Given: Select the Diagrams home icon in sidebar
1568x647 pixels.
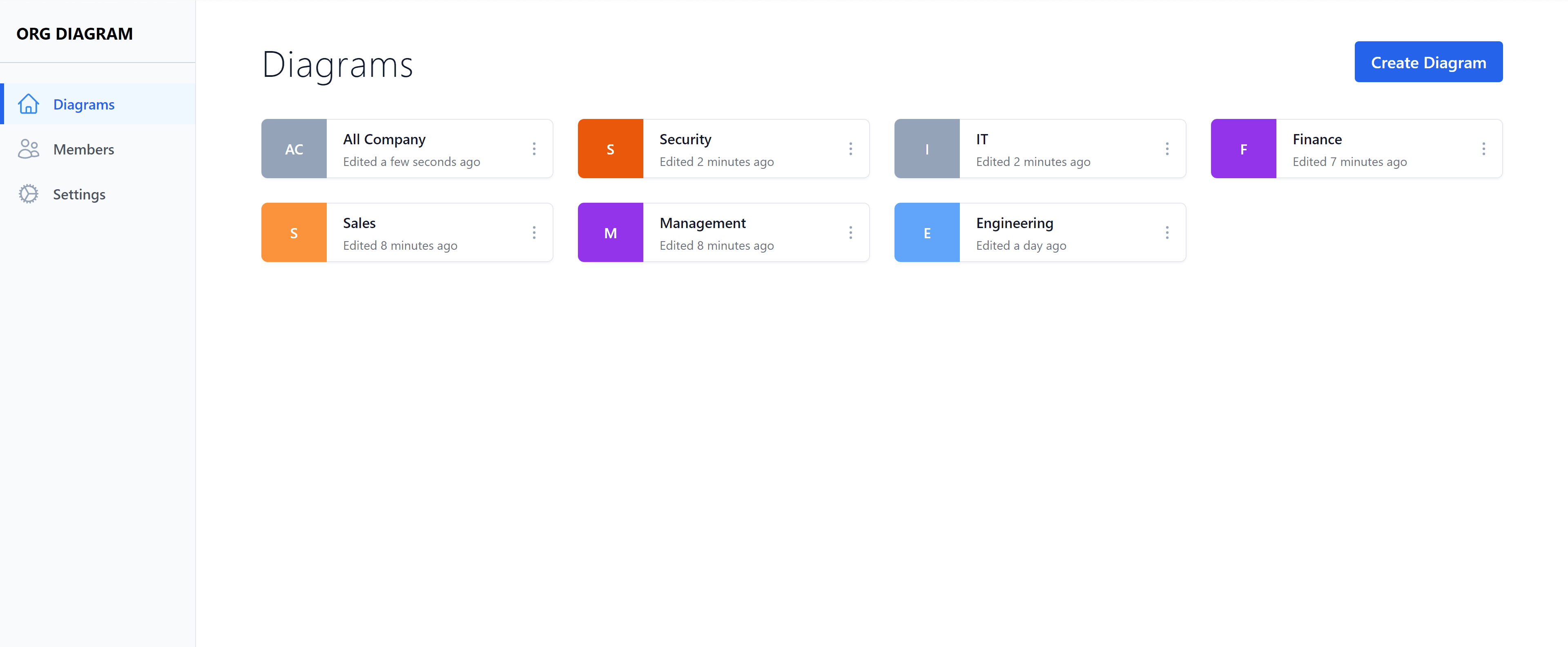Looking at the screenshot, I should [x=29, y=103].
